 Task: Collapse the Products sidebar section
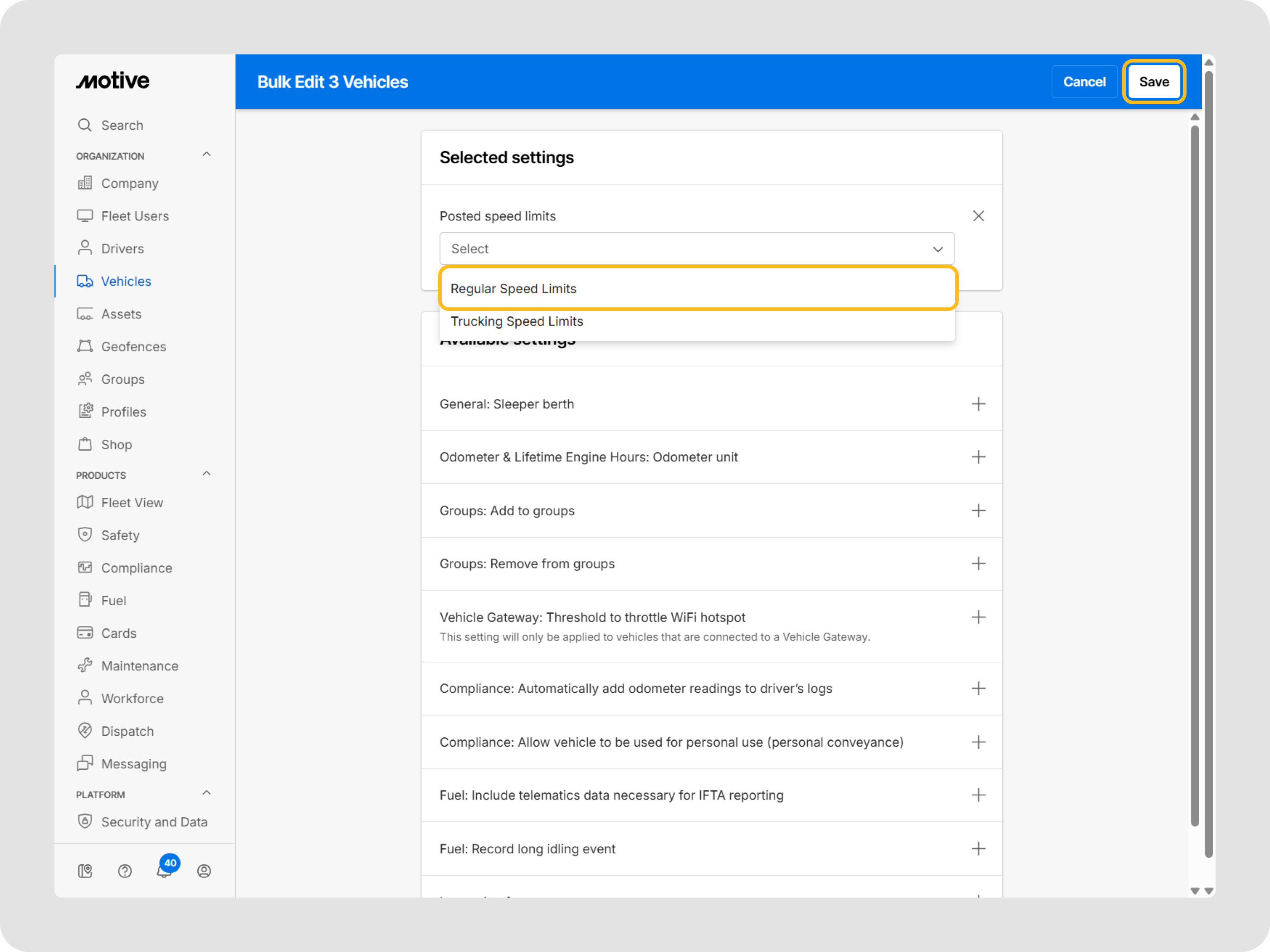pyautogui.click(x=207, y=473)
